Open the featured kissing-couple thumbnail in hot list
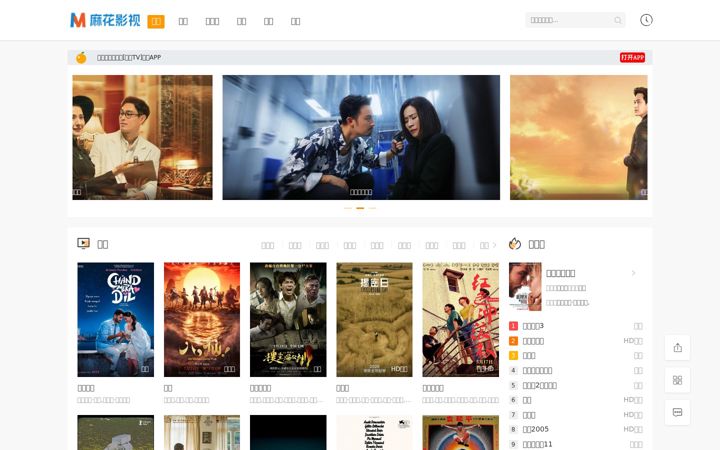Screen dimensions: 720x450 point(525,287)
